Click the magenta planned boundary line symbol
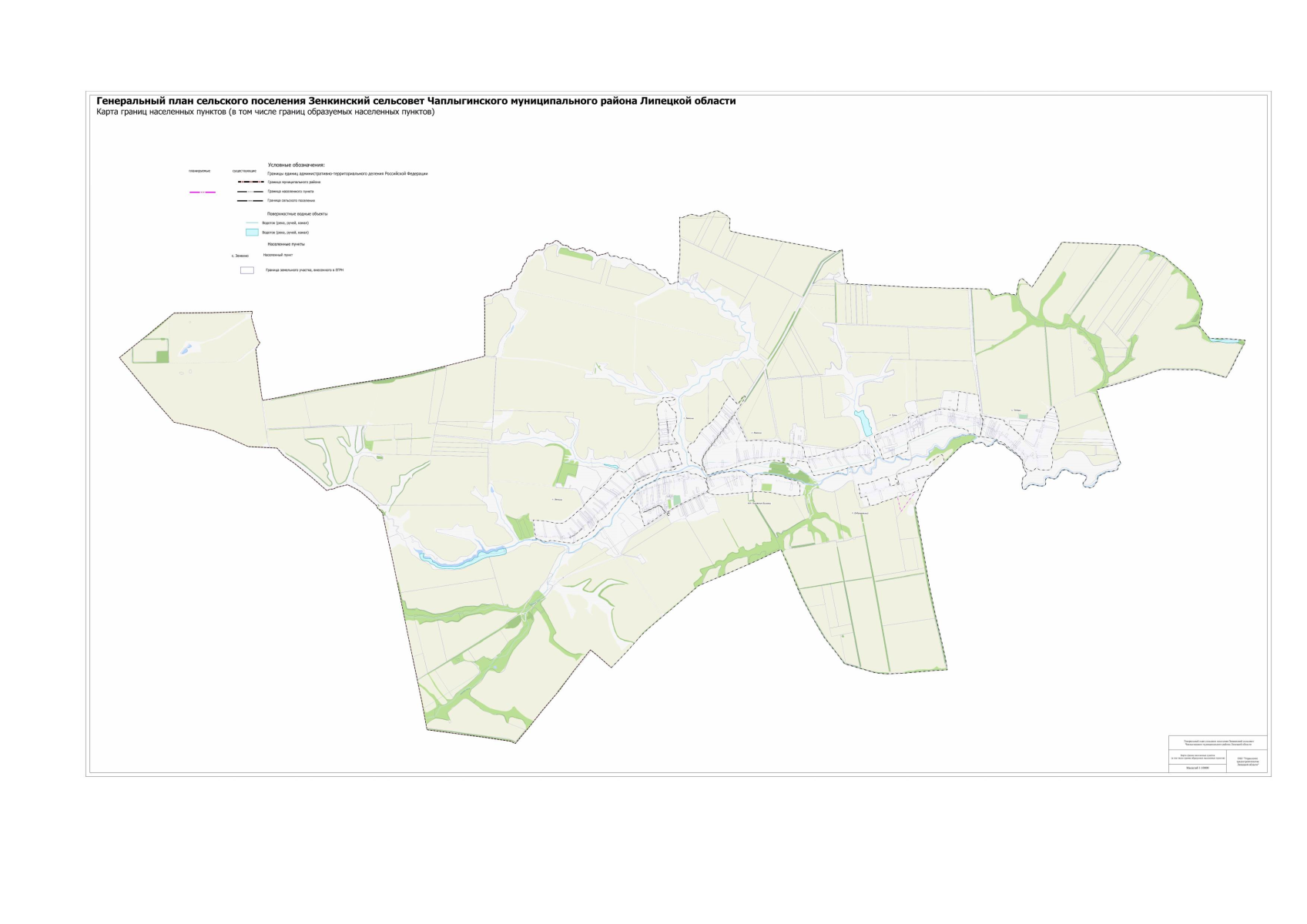1307x924 pixels. [x=203, y=192]
